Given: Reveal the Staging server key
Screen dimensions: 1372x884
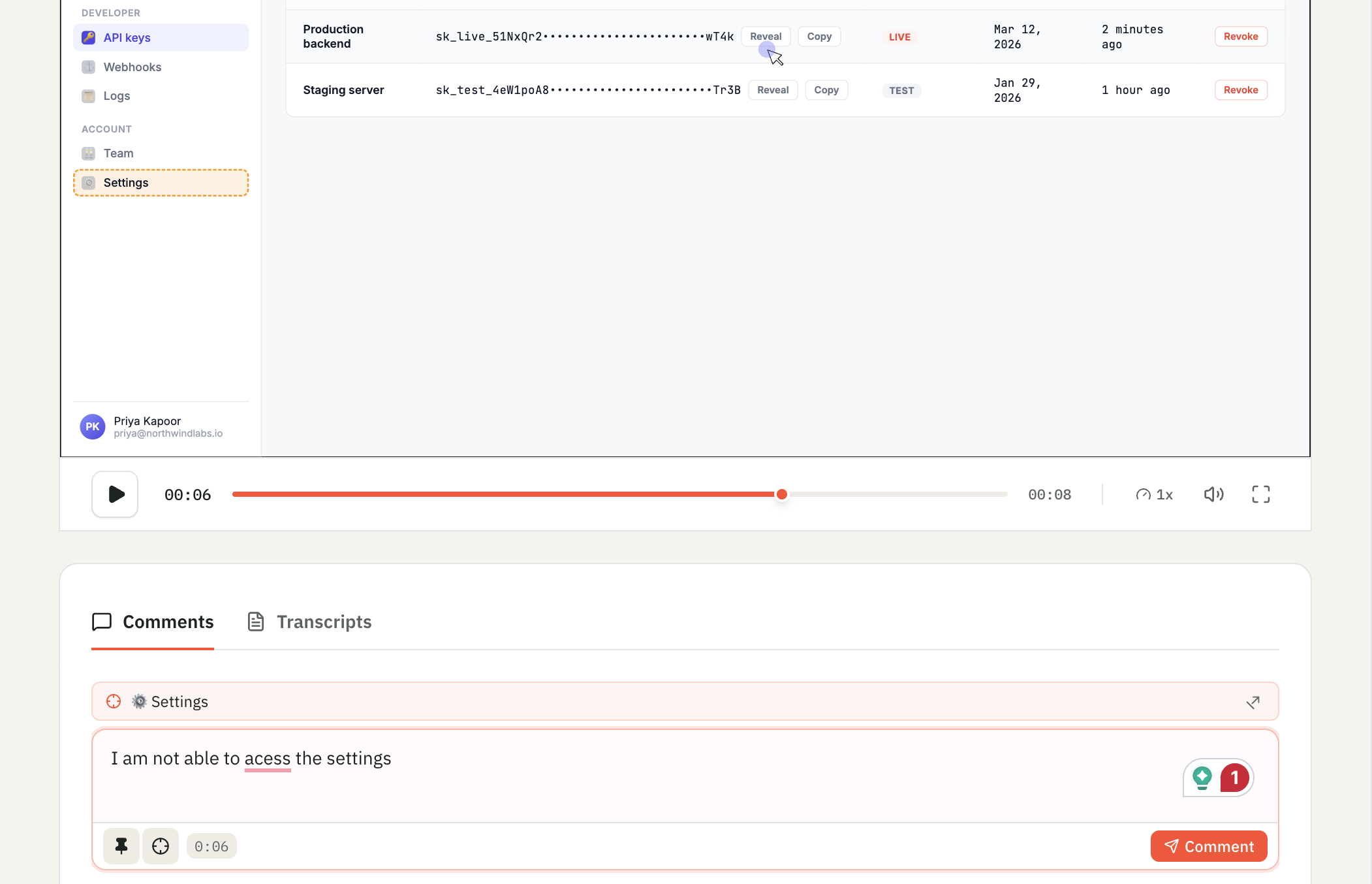Looking at the screenshot, I should 773,90.
